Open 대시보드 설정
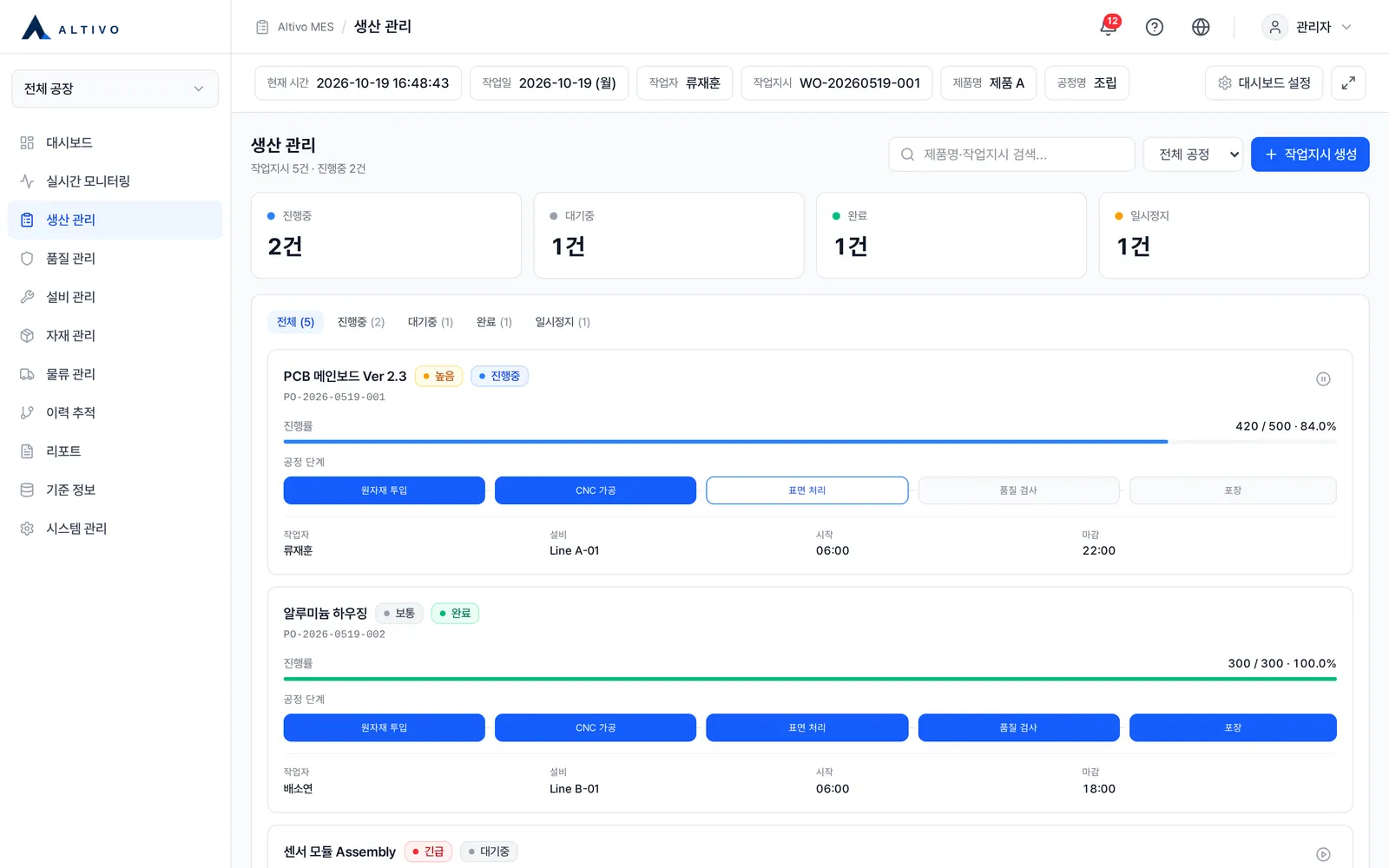 (1264, 83)
